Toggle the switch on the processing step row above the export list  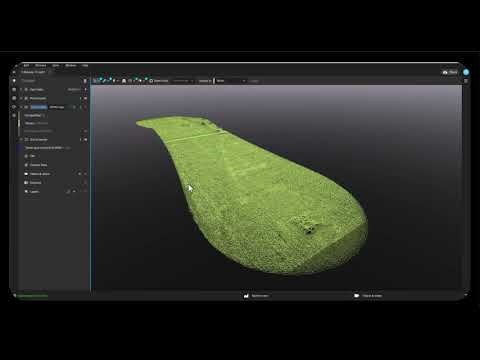(x=85, y=140)
